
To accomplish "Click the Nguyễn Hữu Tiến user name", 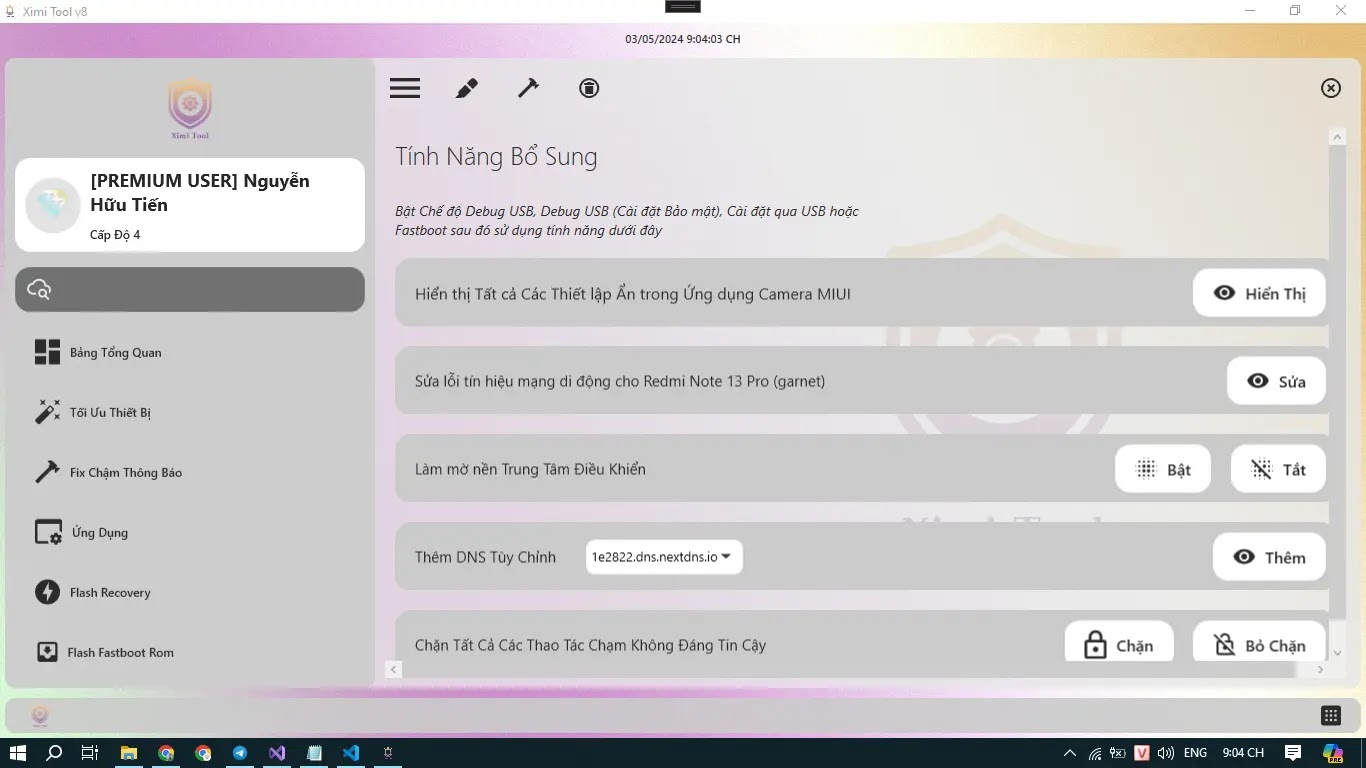I will point(200,193).
